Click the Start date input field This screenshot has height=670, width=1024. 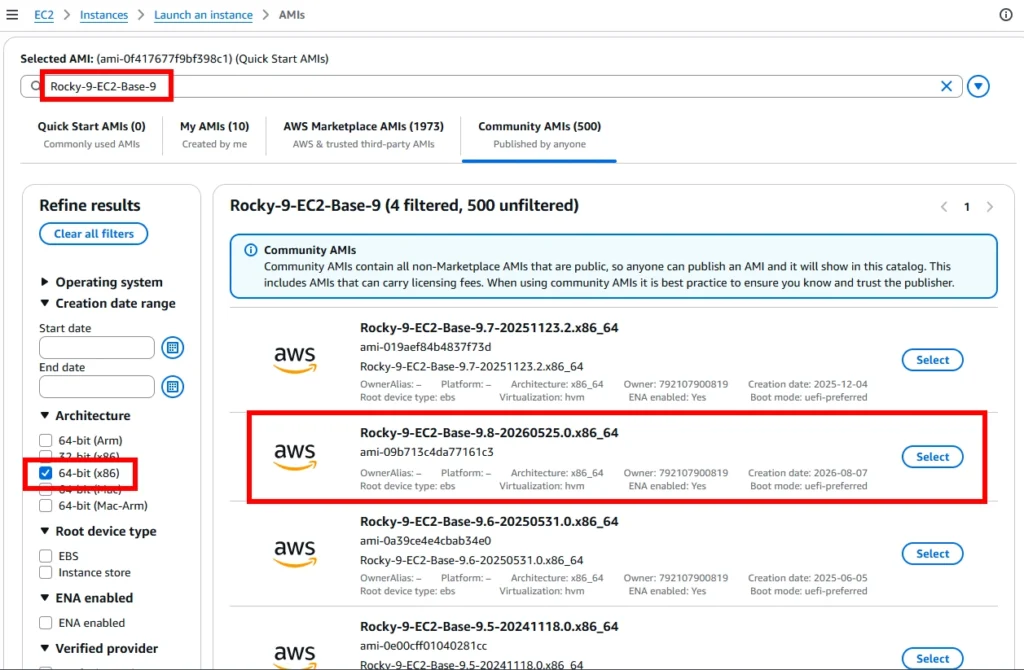[x=97, y=347]
